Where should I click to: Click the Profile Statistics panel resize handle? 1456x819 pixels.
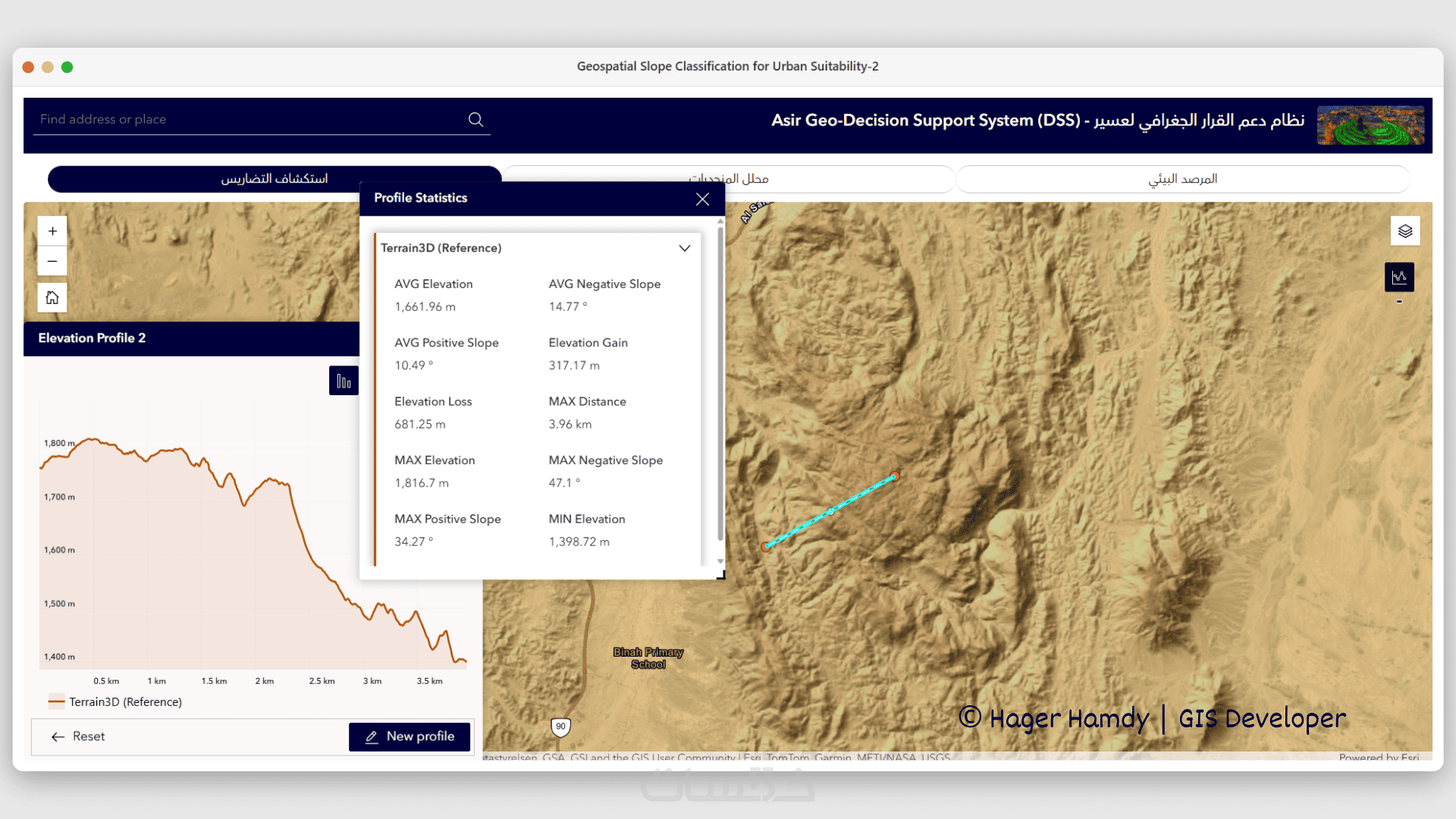(x=720, y=576)
